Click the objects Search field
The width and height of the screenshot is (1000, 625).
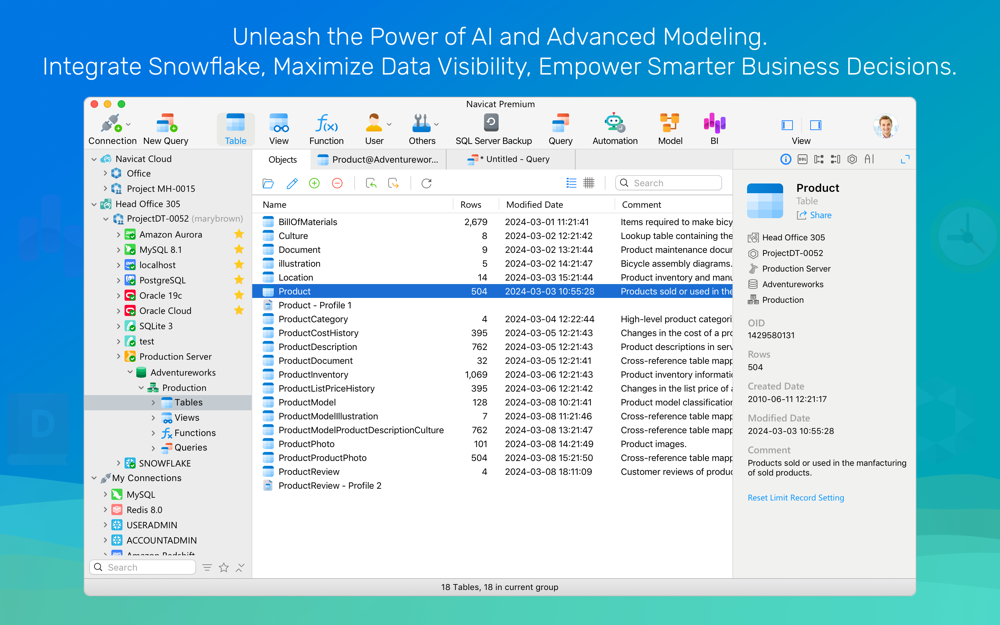click(668, 183)
